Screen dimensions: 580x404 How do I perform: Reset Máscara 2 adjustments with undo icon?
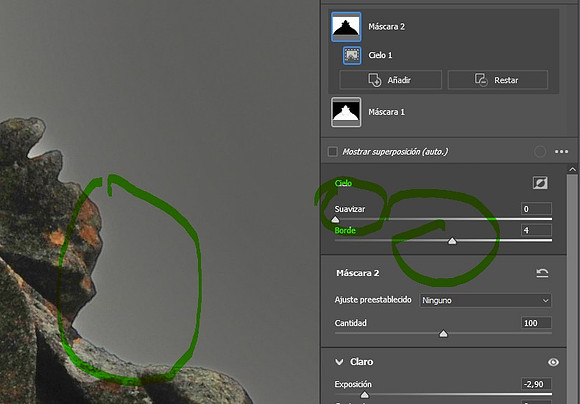tap(542, 273)
